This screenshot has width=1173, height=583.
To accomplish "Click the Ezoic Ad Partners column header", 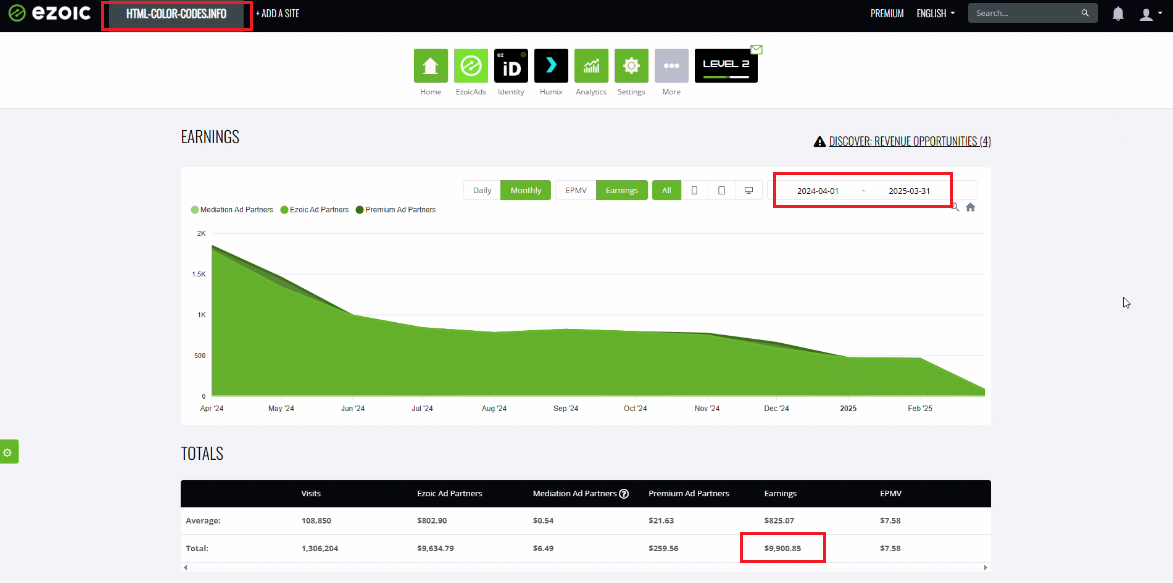I will (450, 494).
